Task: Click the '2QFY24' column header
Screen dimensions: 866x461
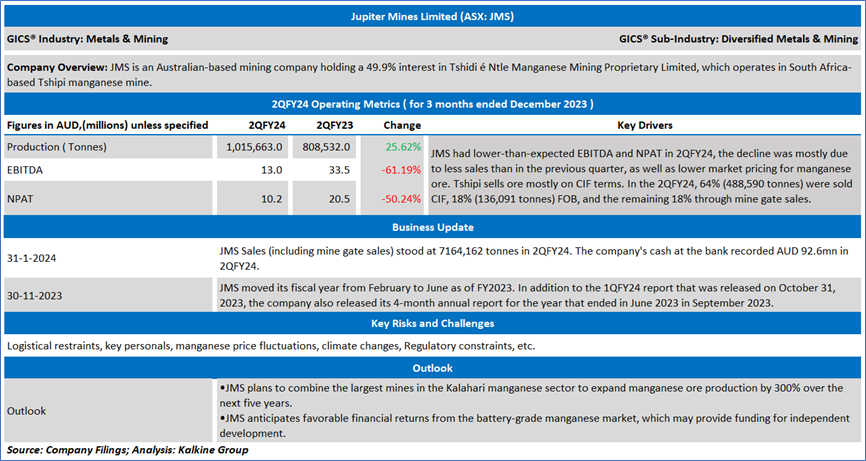Action: pos(267,125)
